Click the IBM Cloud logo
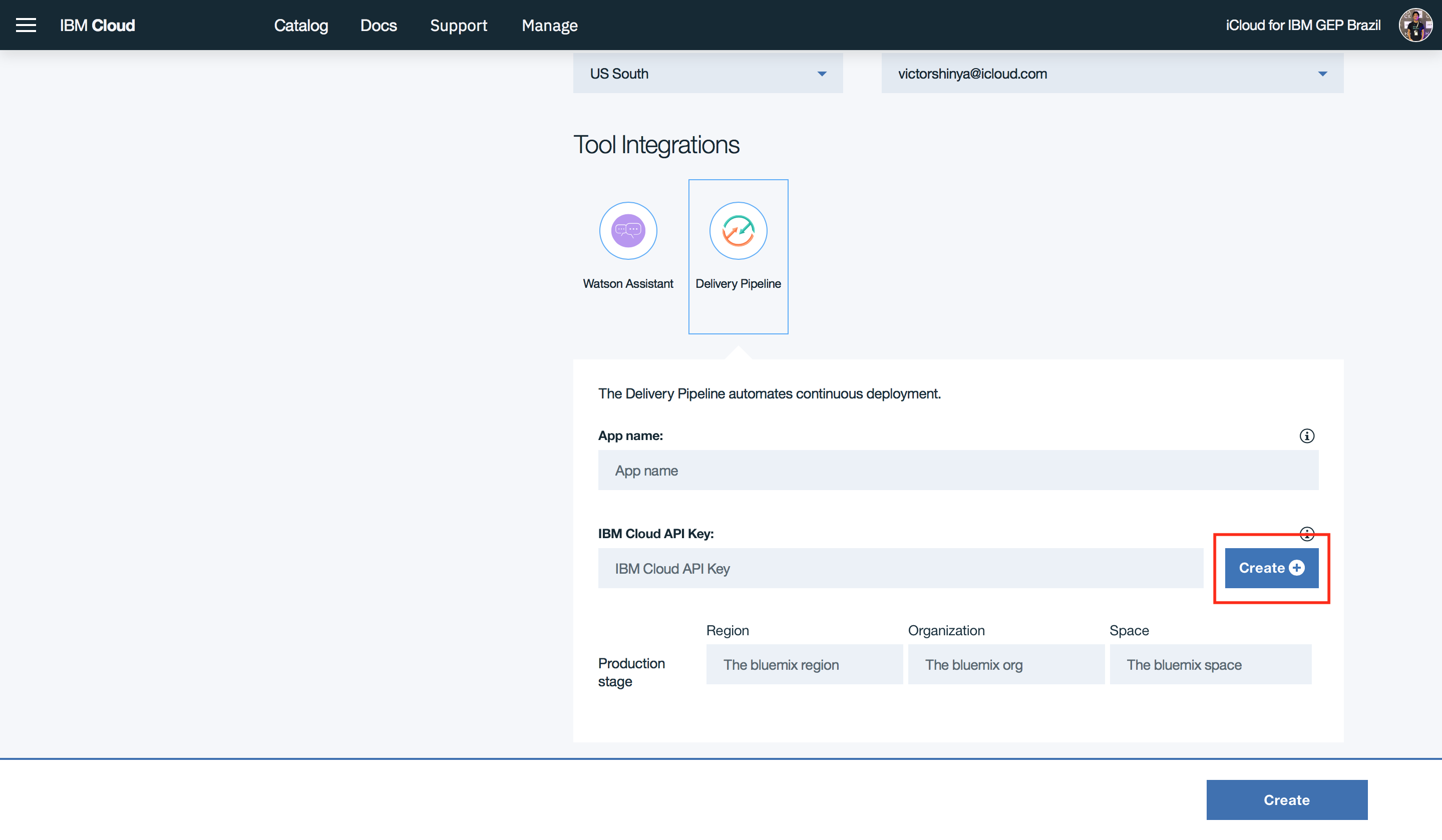1442x840 pixels. point(97,25)
